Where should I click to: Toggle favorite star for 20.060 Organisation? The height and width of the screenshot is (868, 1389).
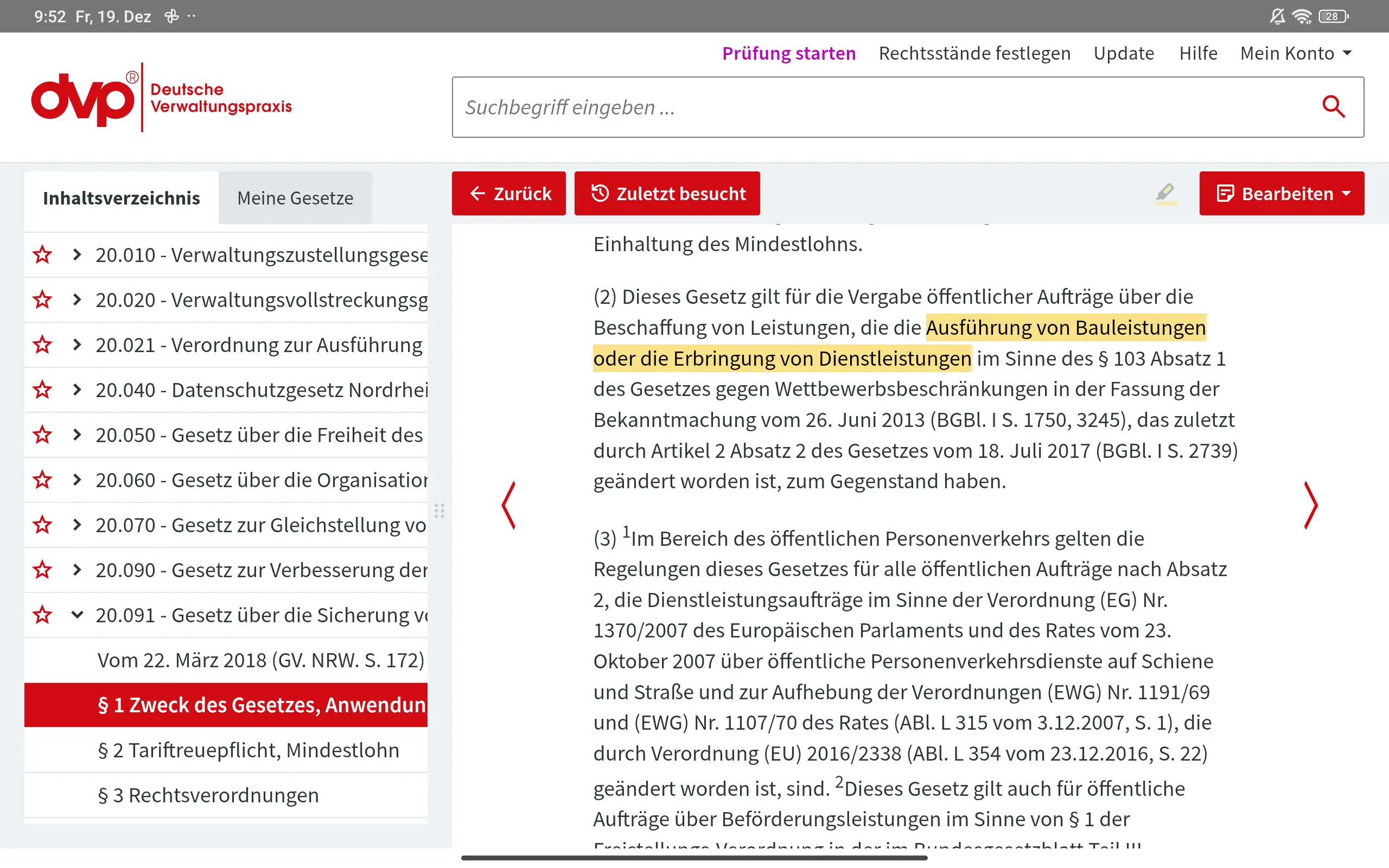[x=42, y=480]
